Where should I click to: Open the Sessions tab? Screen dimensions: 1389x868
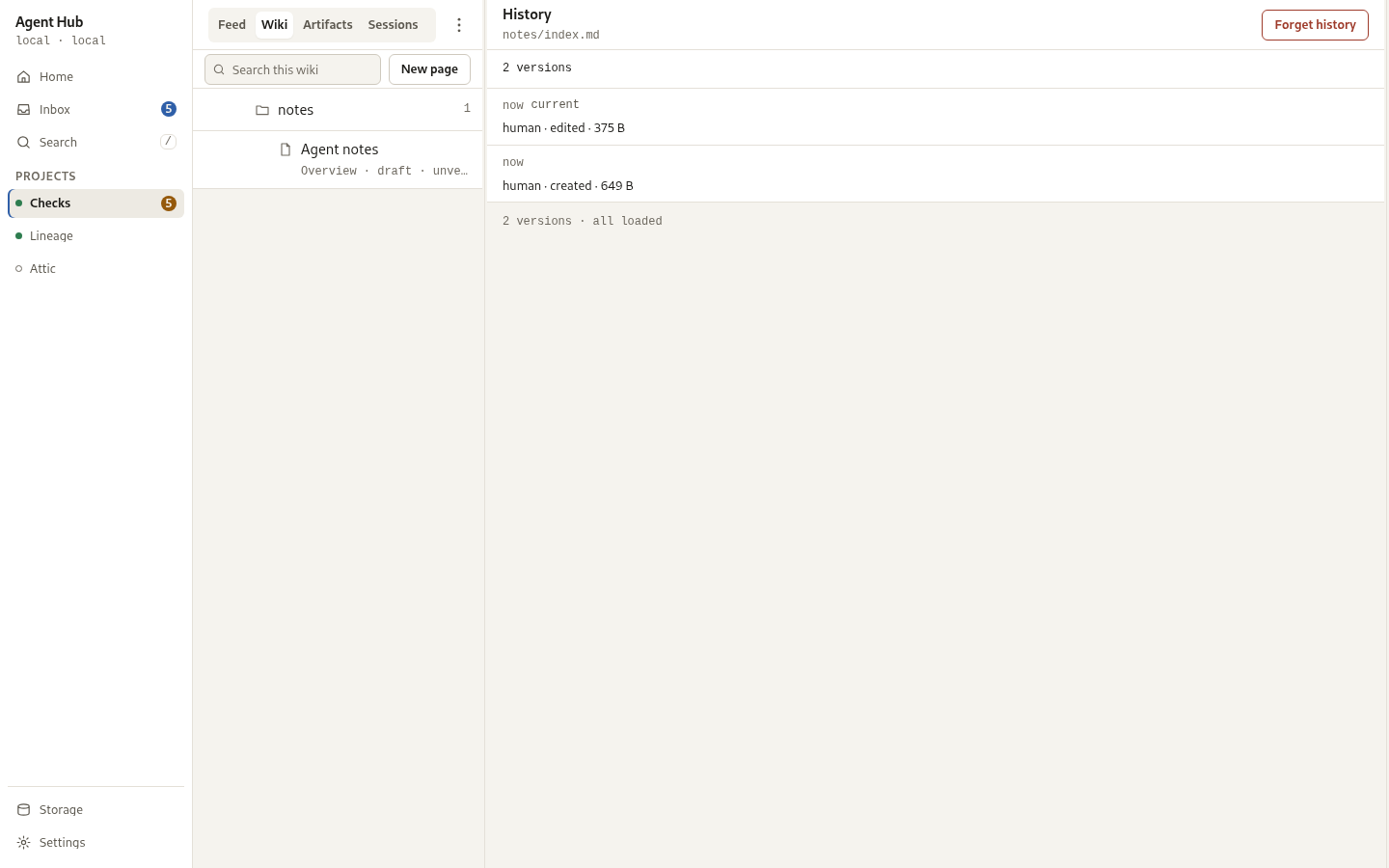pyautogui.click(x=393, y=25)
